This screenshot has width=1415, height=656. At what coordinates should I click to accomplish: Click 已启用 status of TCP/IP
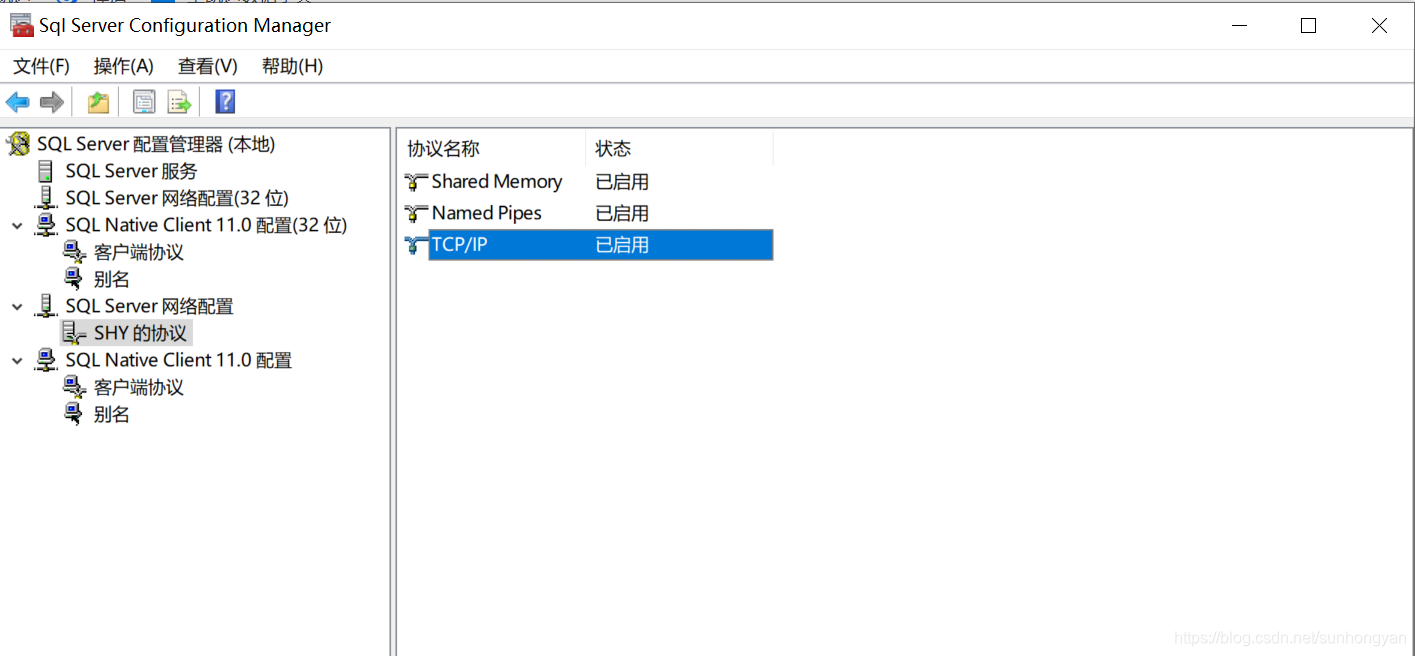622,245
